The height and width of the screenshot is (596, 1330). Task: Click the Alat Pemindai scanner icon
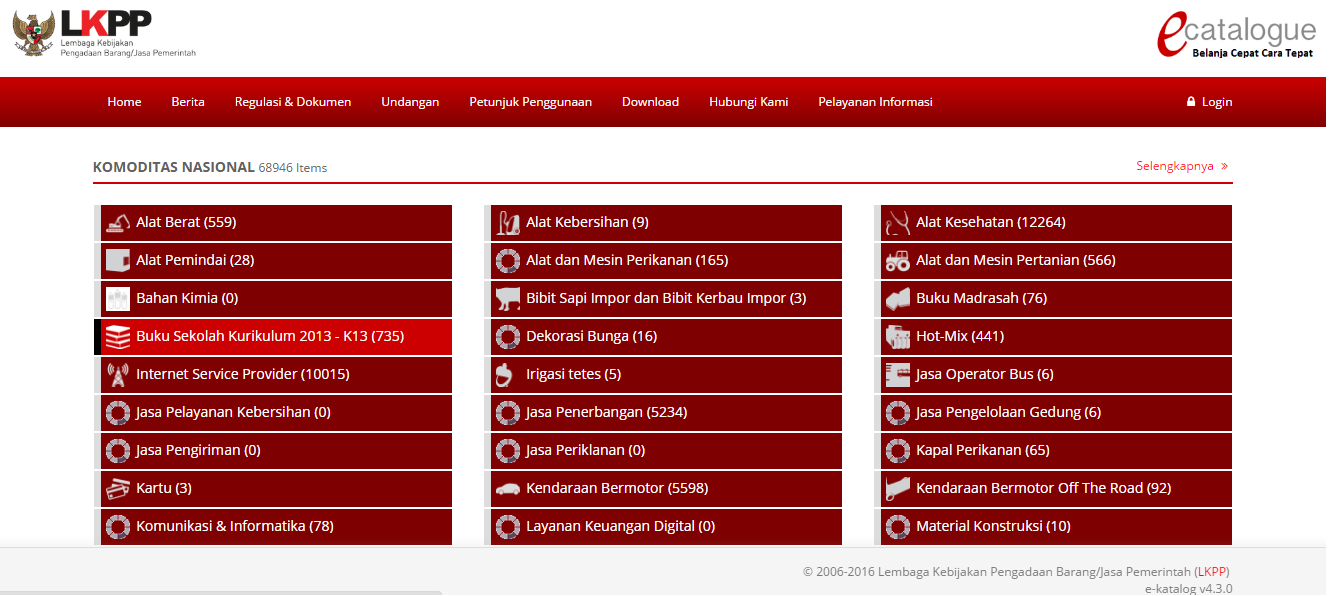[118, 261]
